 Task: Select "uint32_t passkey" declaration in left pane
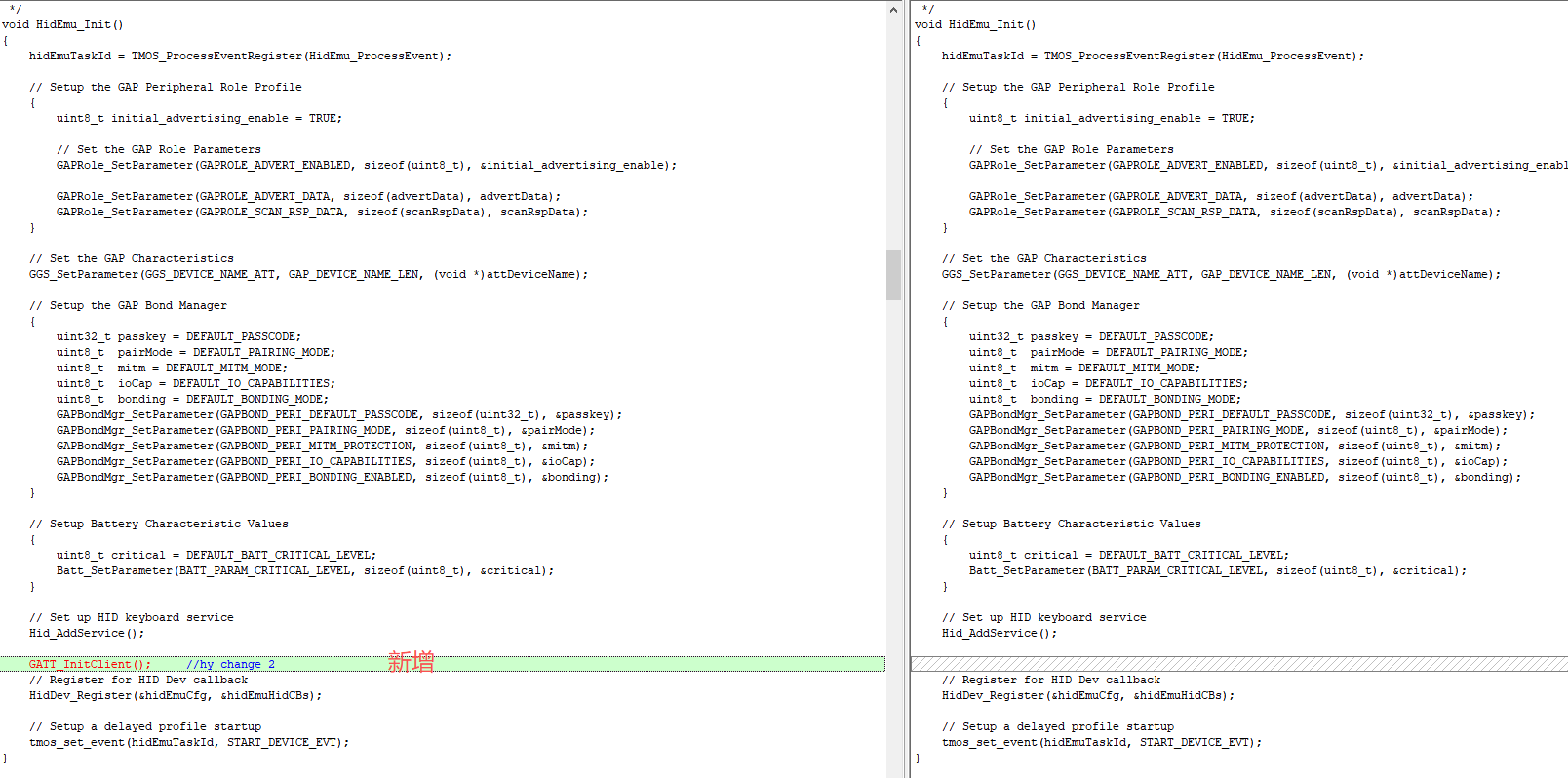tap(178, 336)
